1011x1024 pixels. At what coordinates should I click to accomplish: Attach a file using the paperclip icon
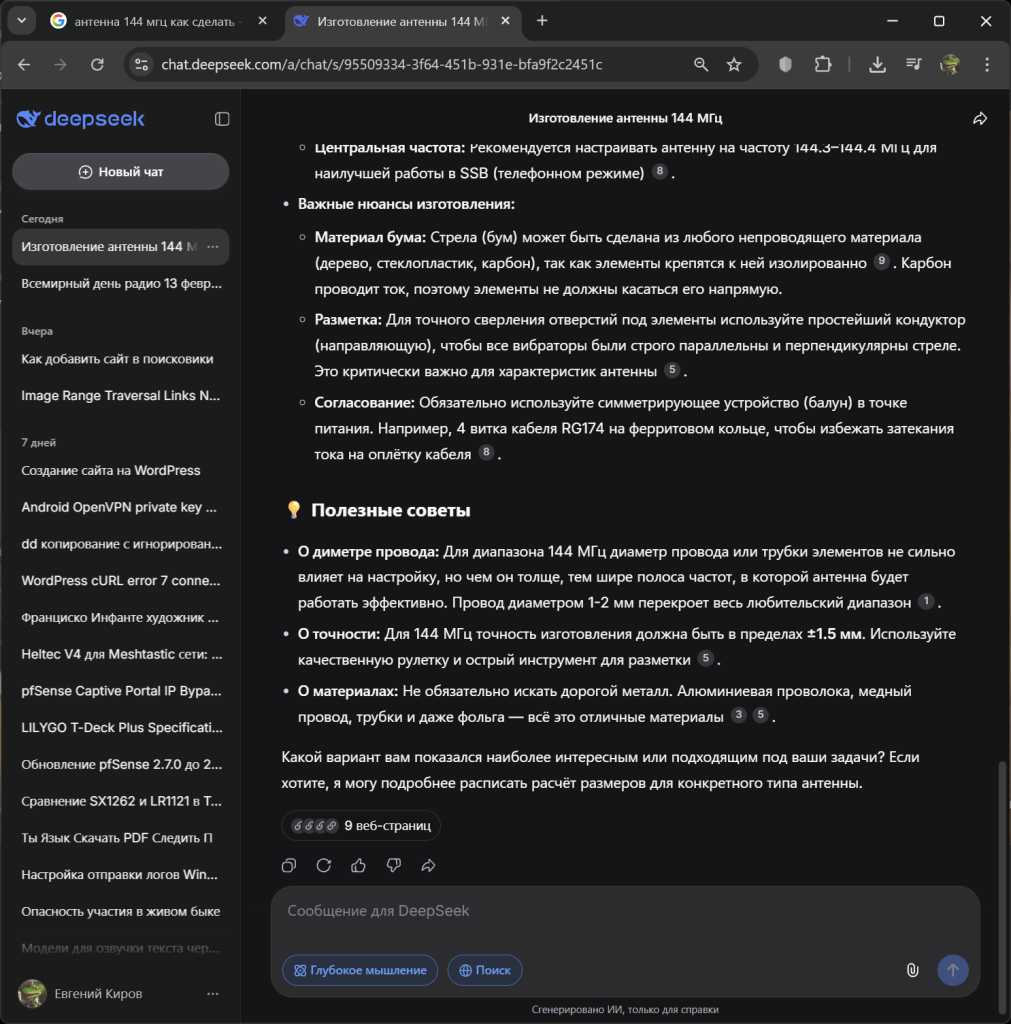[912, 970]
